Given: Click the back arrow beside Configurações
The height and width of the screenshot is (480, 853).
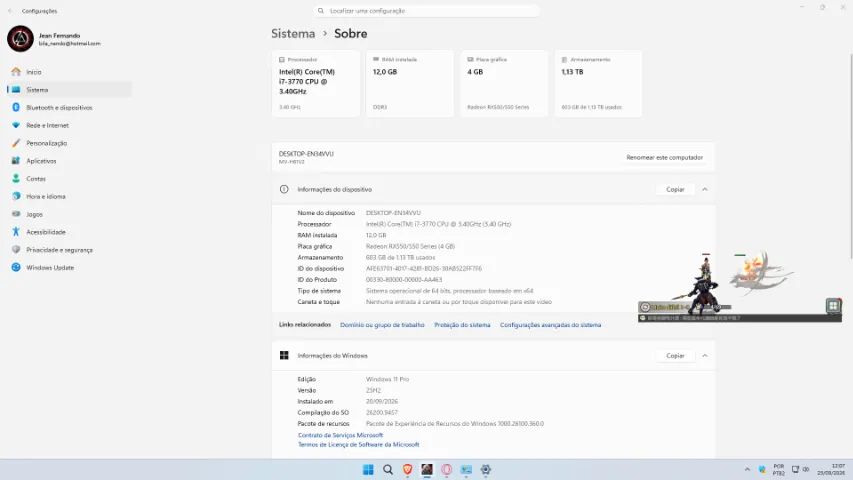Looking at the screenshot, I should (10, 11).
